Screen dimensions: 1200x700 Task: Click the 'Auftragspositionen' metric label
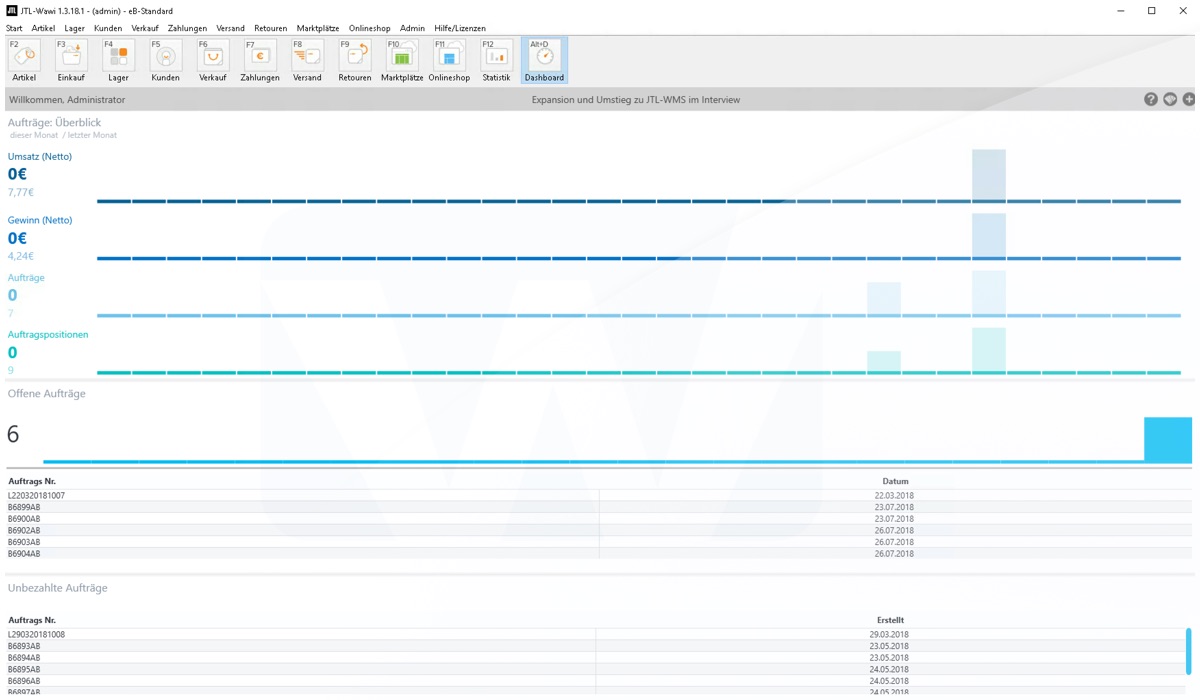(x=48, y=334)
